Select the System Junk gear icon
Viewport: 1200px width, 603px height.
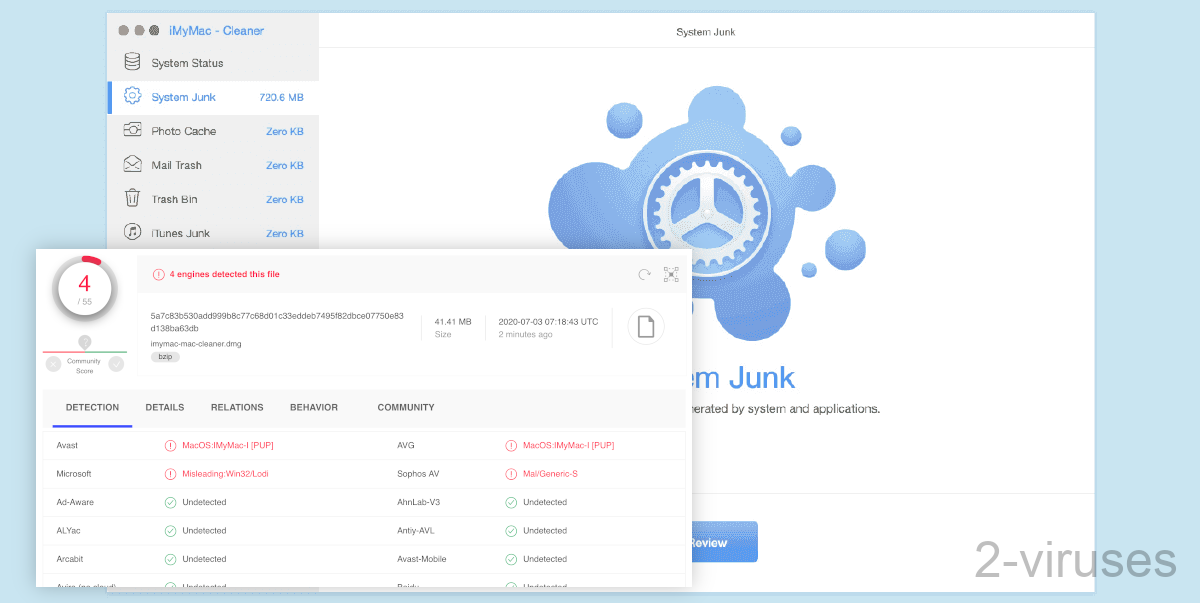[x=132, y=96]
